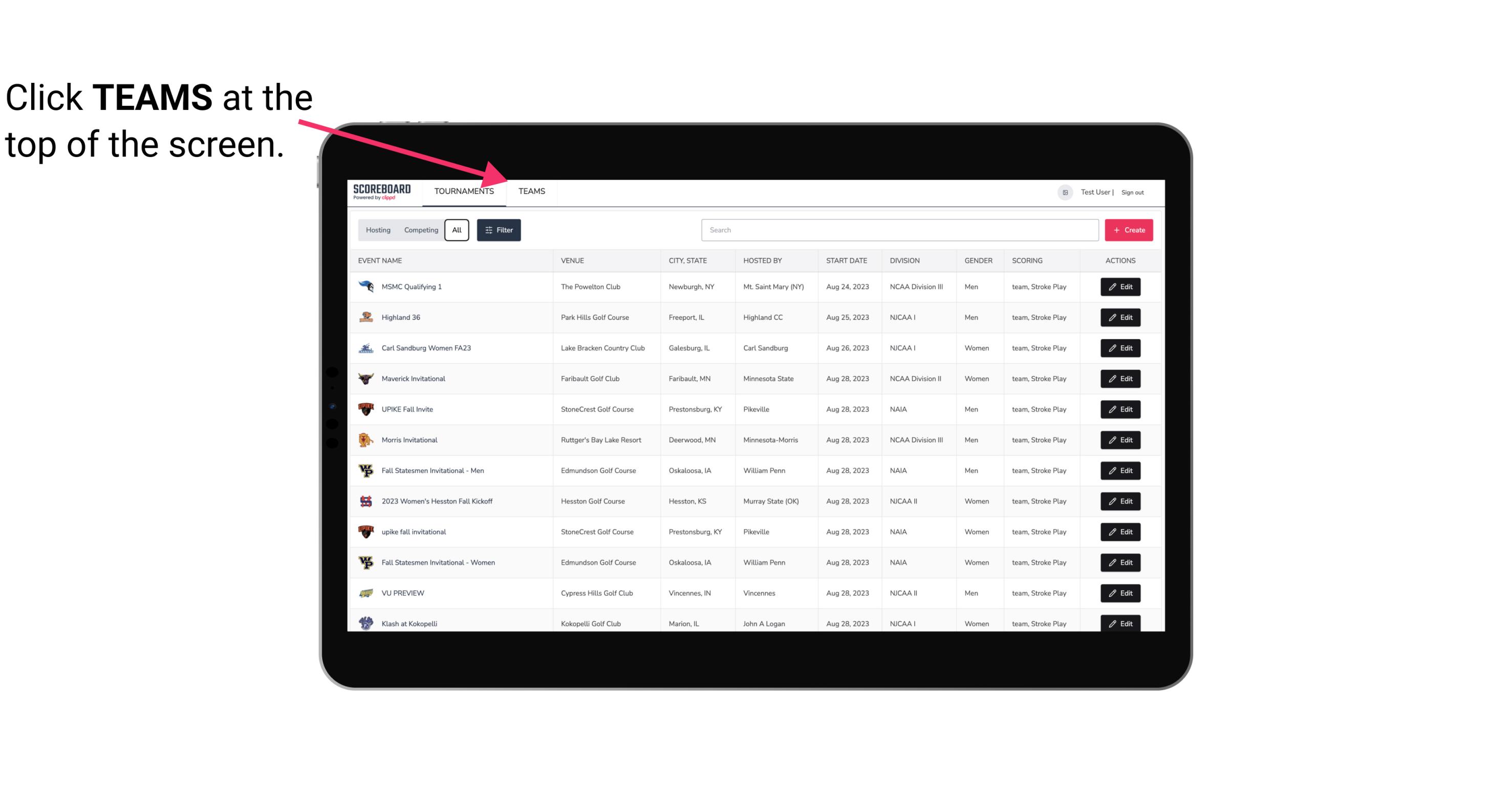Click the Create button
This screenshot has width=1510, height=812.
point(1128,229)
